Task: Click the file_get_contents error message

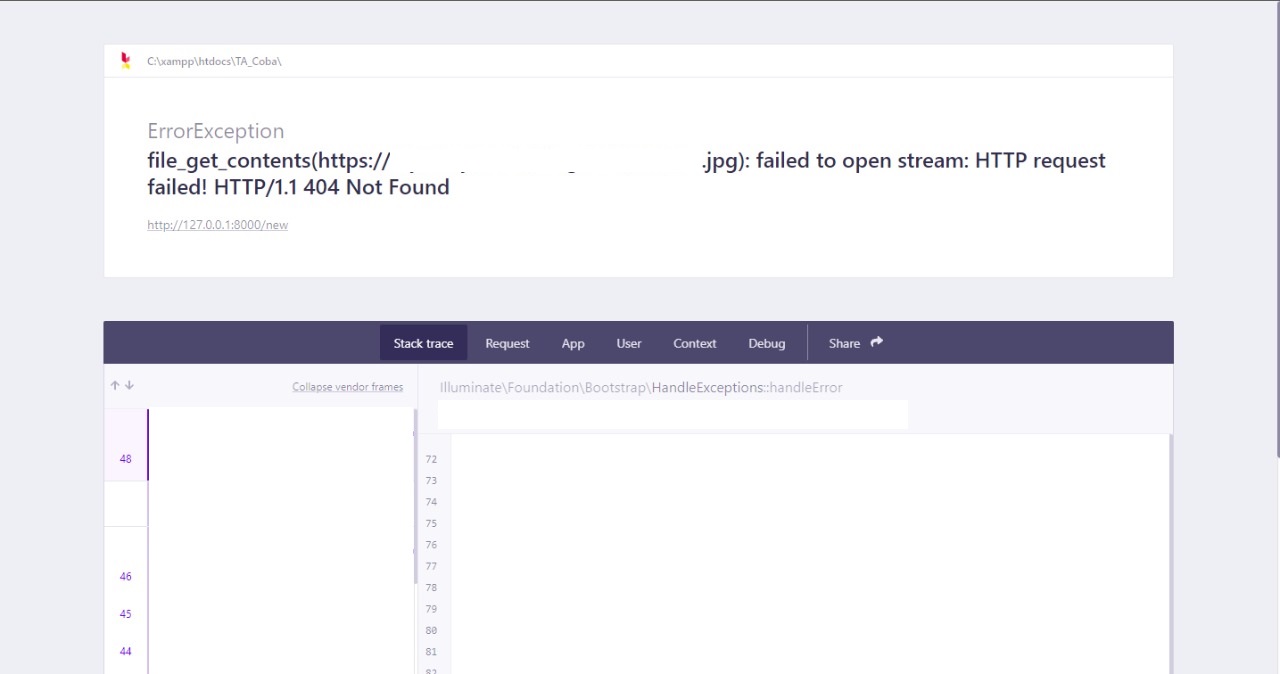Action: [x=626, y=174]
